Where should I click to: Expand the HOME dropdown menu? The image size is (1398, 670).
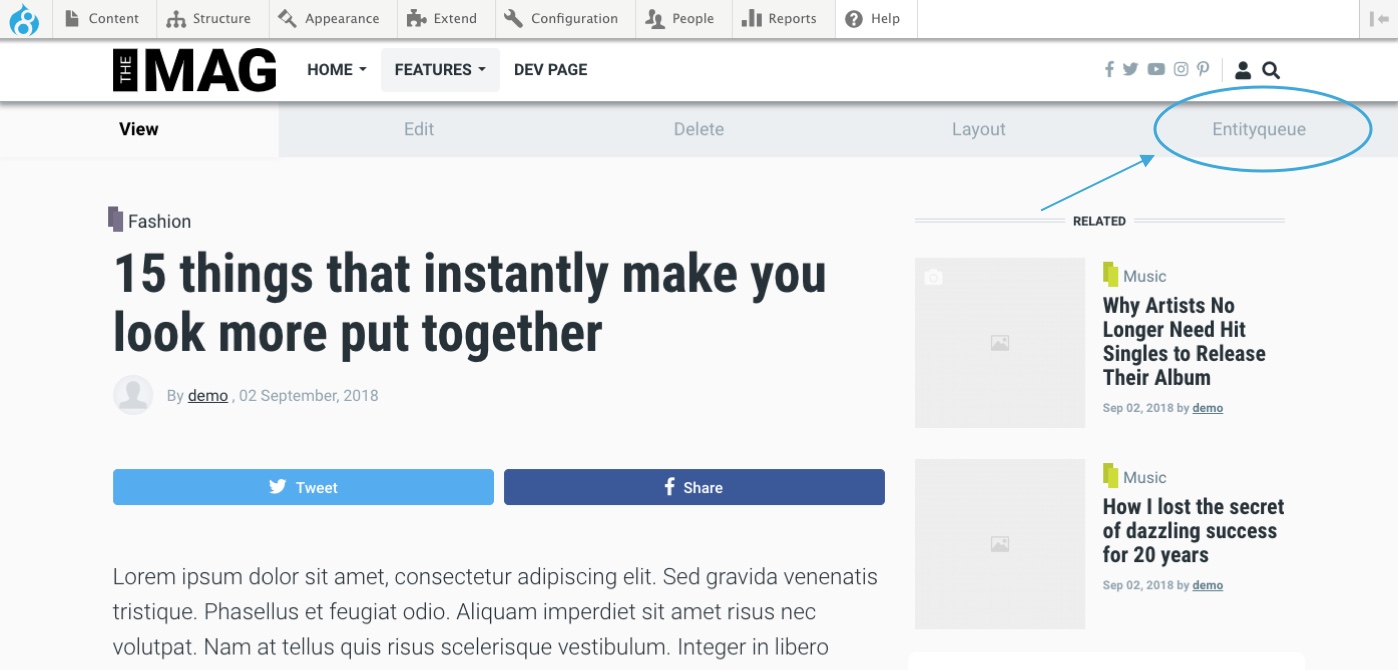tap(337, 70)
